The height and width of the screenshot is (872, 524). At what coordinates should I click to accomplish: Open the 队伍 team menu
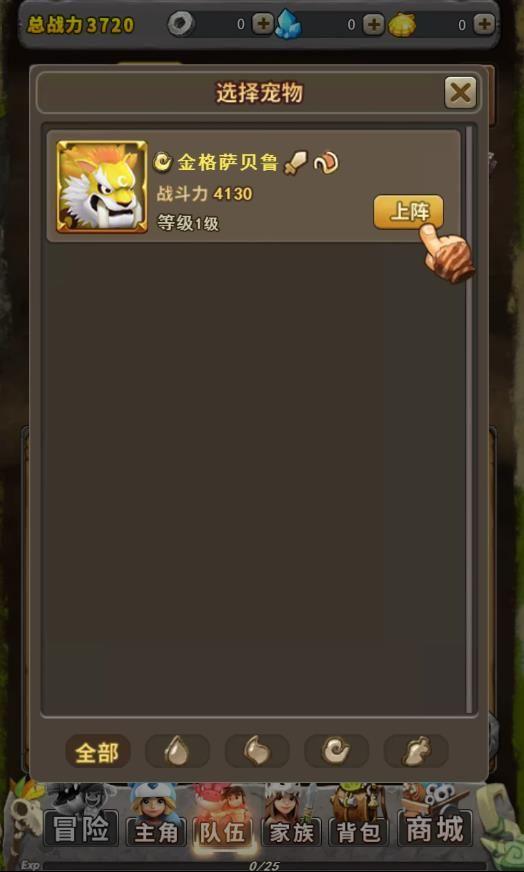223,833
